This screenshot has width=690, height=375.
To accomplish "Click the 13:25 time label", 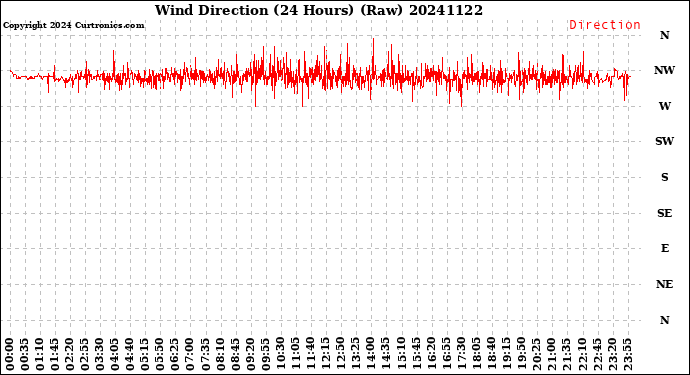I will coord(356,355).
